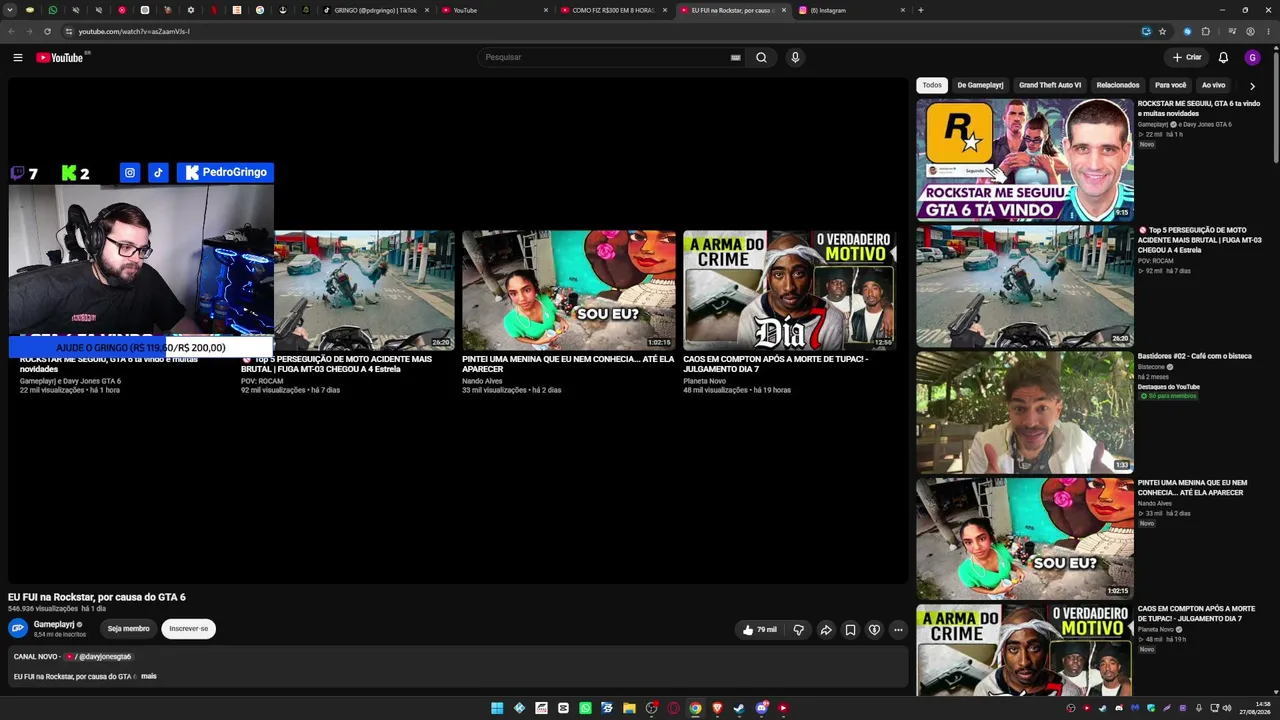This screenshot has height=720, width=1280.
Task: Open the notifications bell
Action: (x=1223, y=57)
